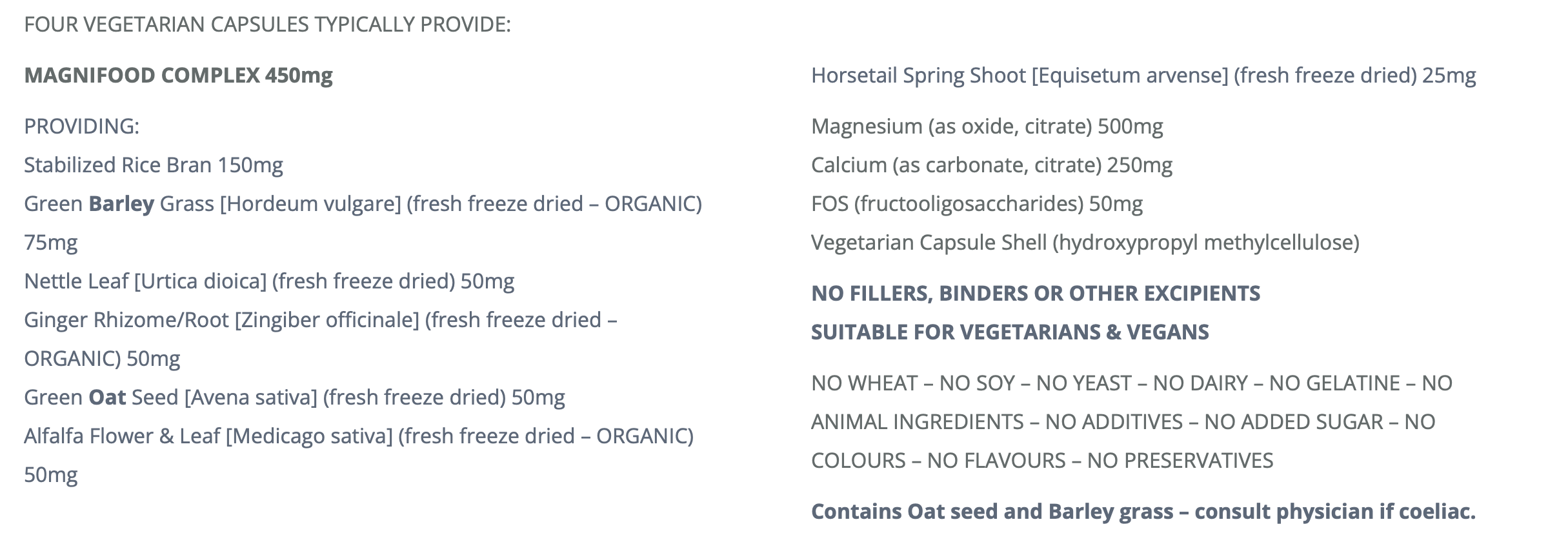Select the 'Magnesium (as oxide, citrate) 500mg' line
The image size is (1568, 533).
[x=987, y=126]
